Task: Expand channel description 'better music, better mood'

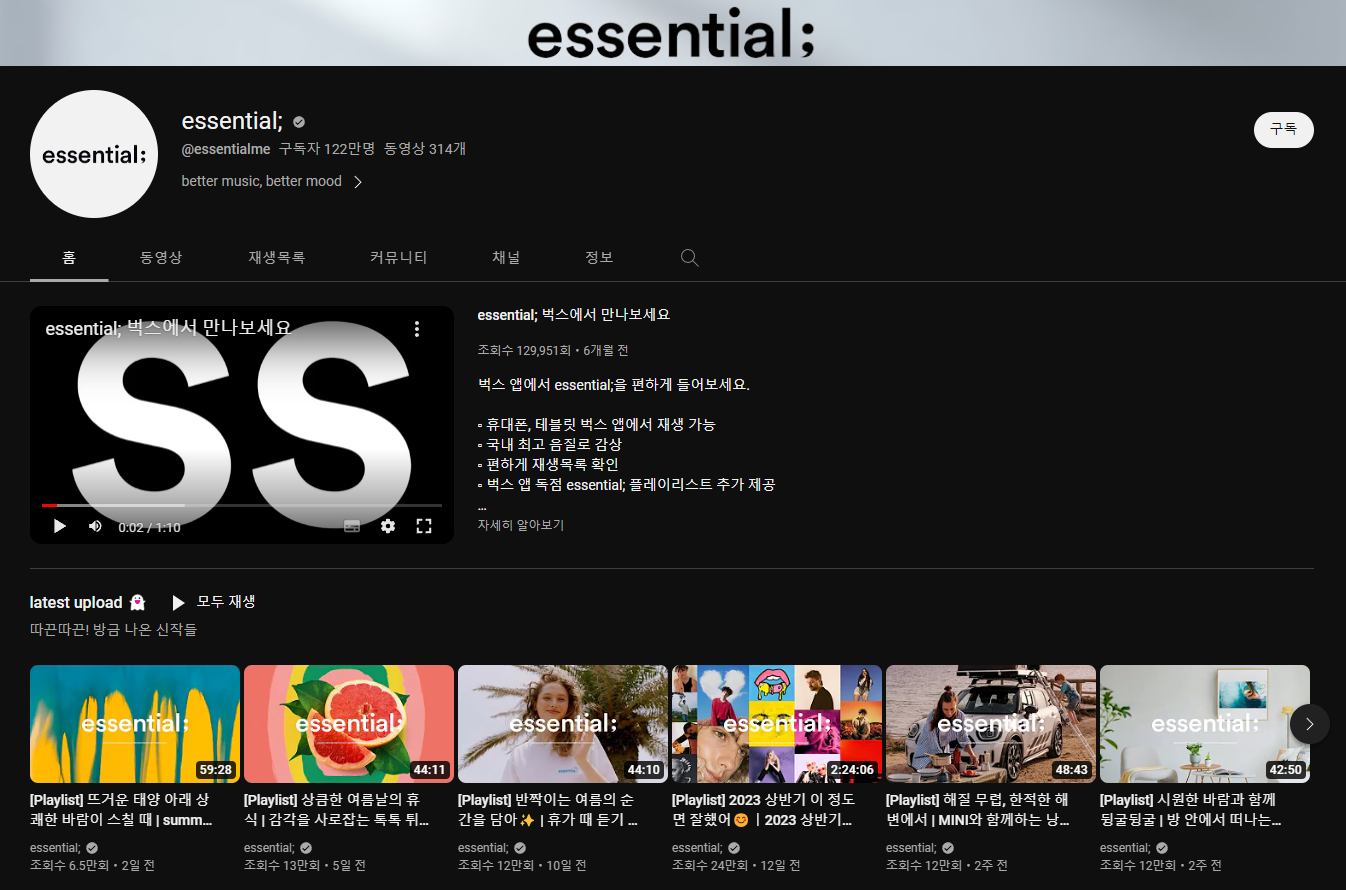Action: [272, 181]
